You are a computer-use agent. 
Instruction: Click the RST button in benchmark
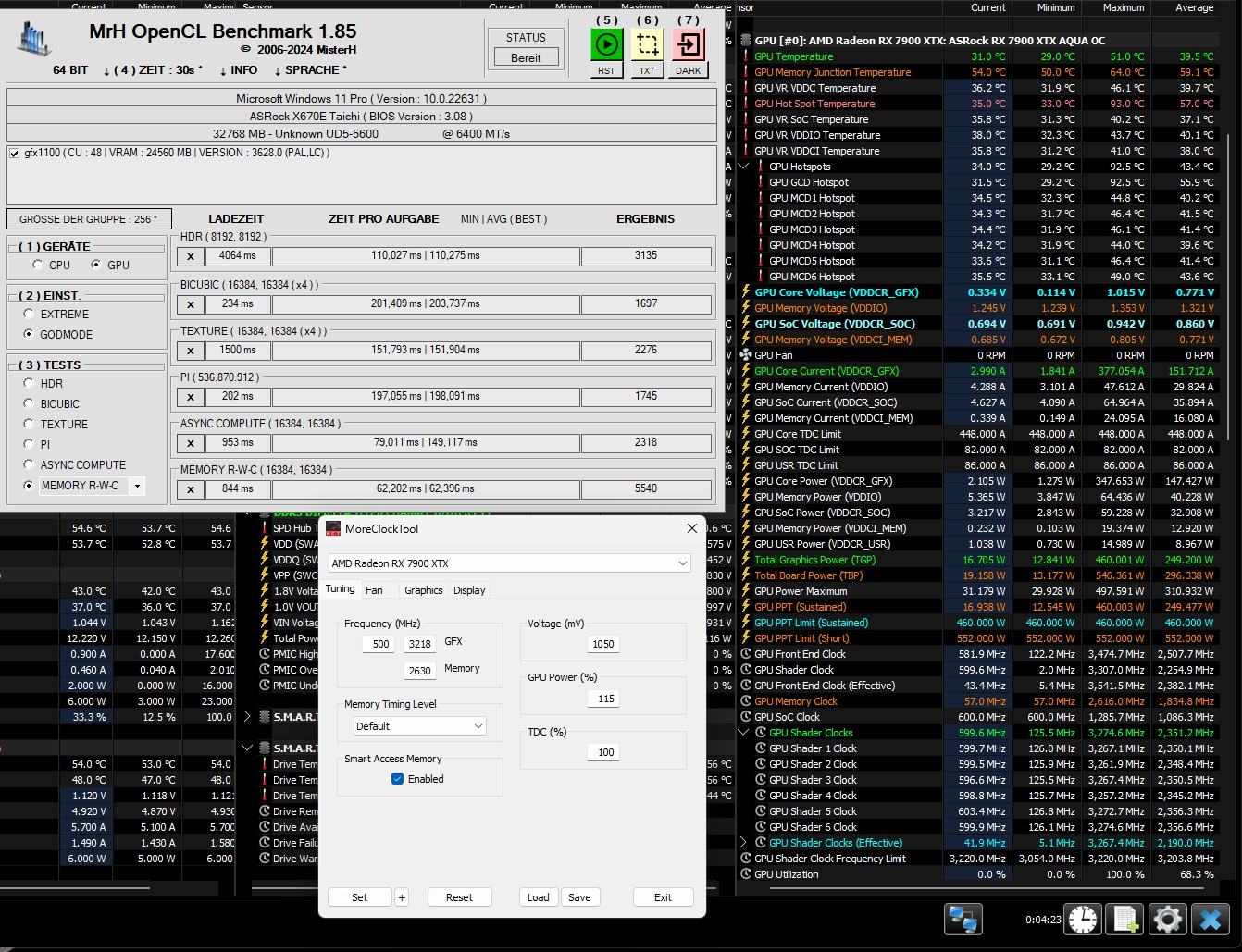(606, 70)
